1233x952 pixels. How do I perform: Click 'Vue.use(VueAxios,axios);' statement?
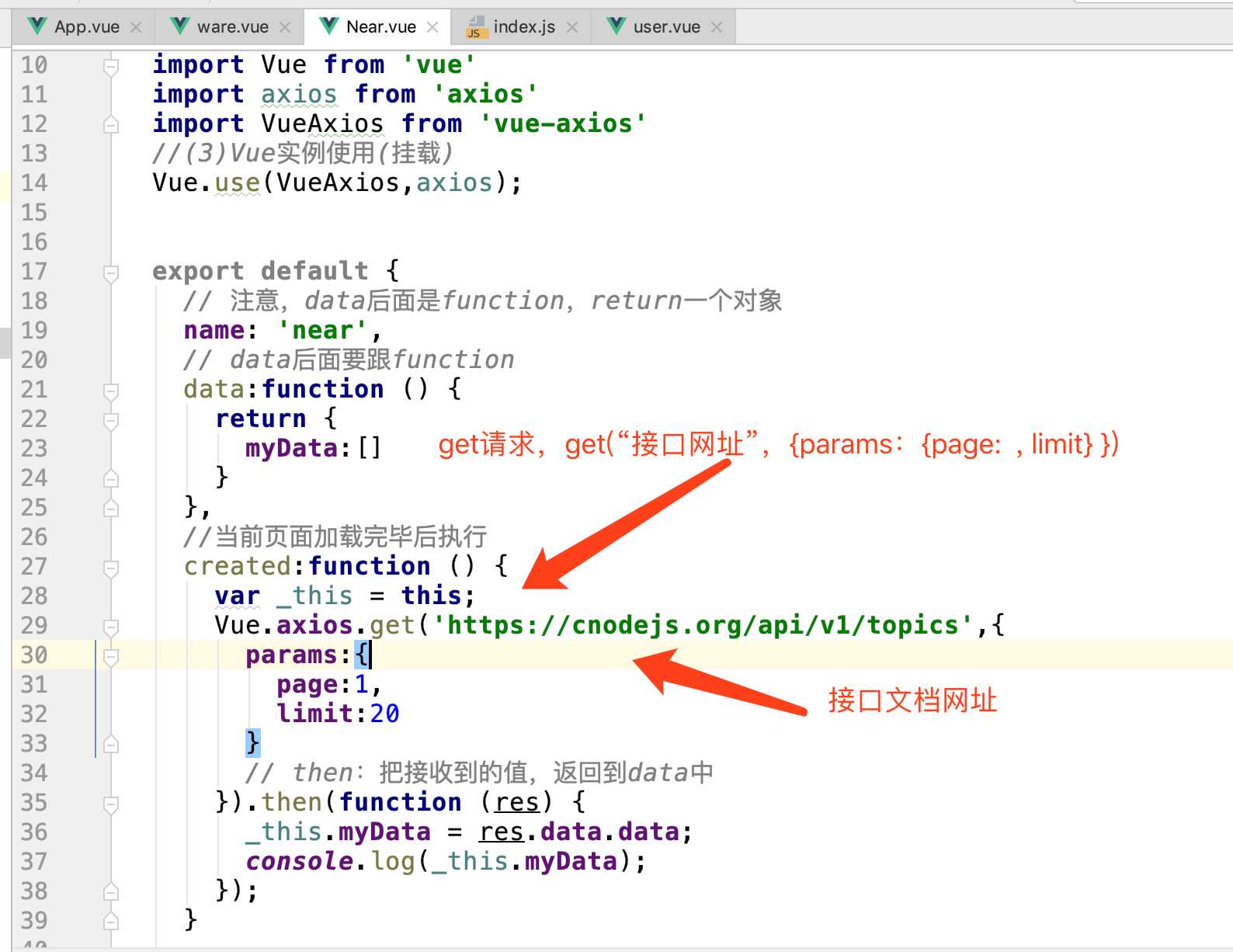(338, 183)
